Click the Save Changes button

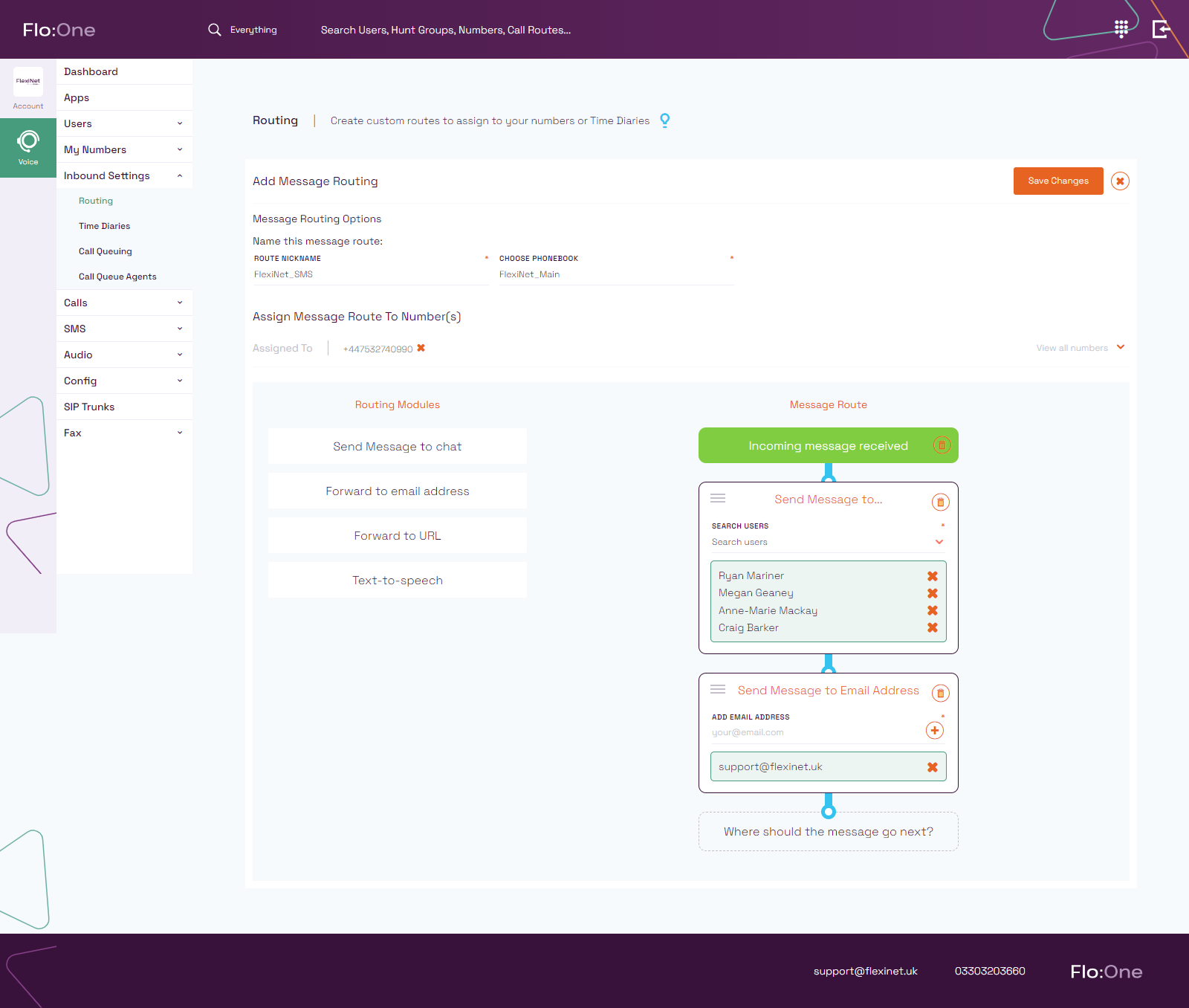coord(1058,181)
